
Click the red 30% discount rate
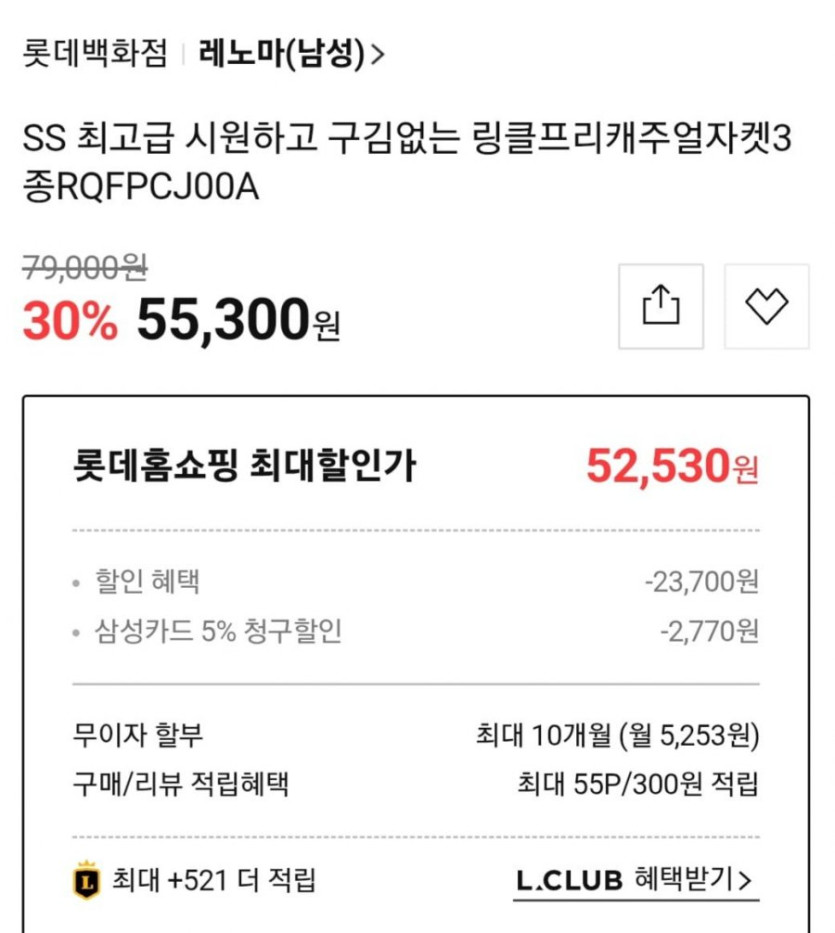click(69, 321)
